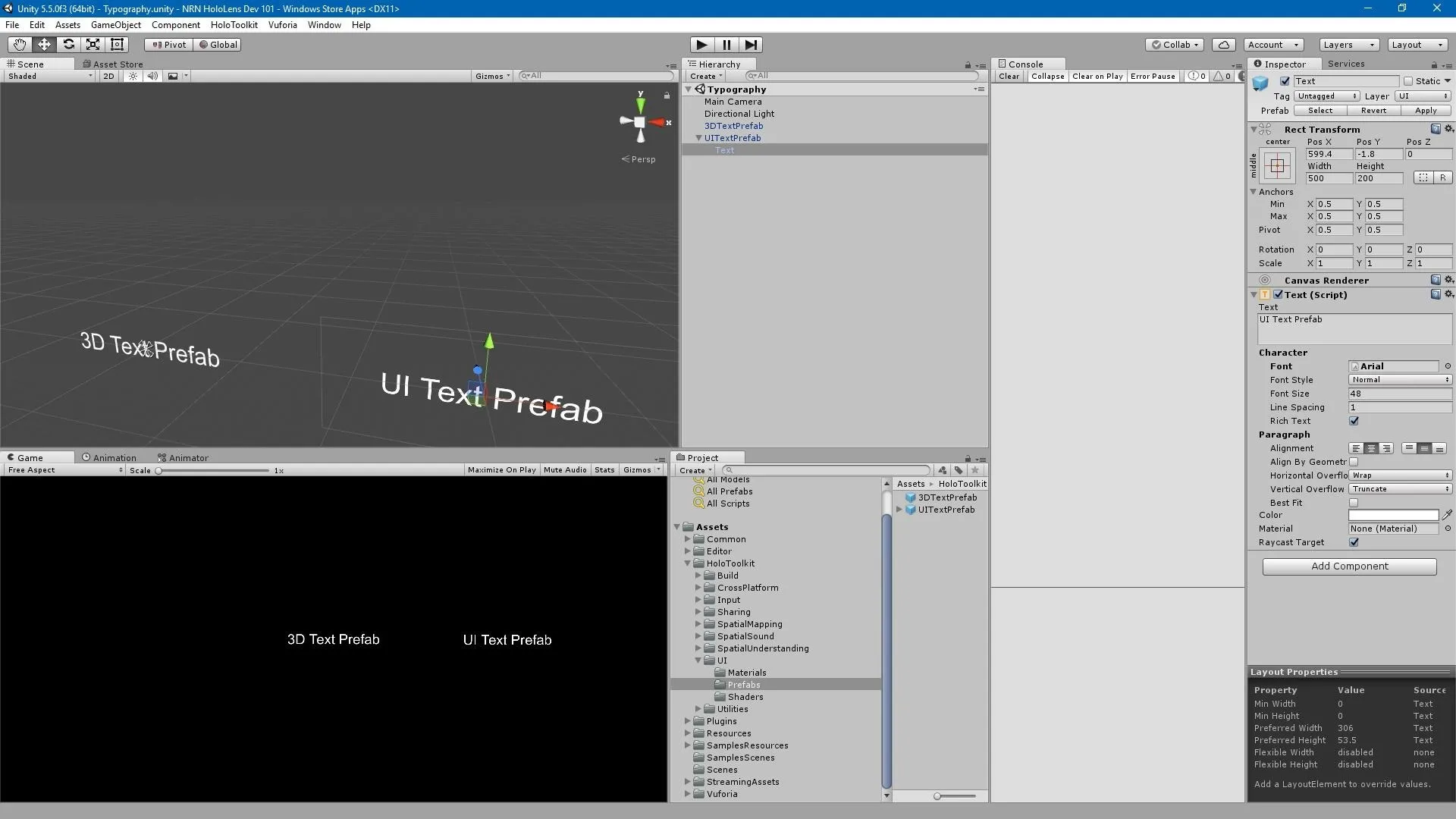Select the Scale tool
Image resolution: width=1456 pixels, height=819 pixels.
[93, 45]
